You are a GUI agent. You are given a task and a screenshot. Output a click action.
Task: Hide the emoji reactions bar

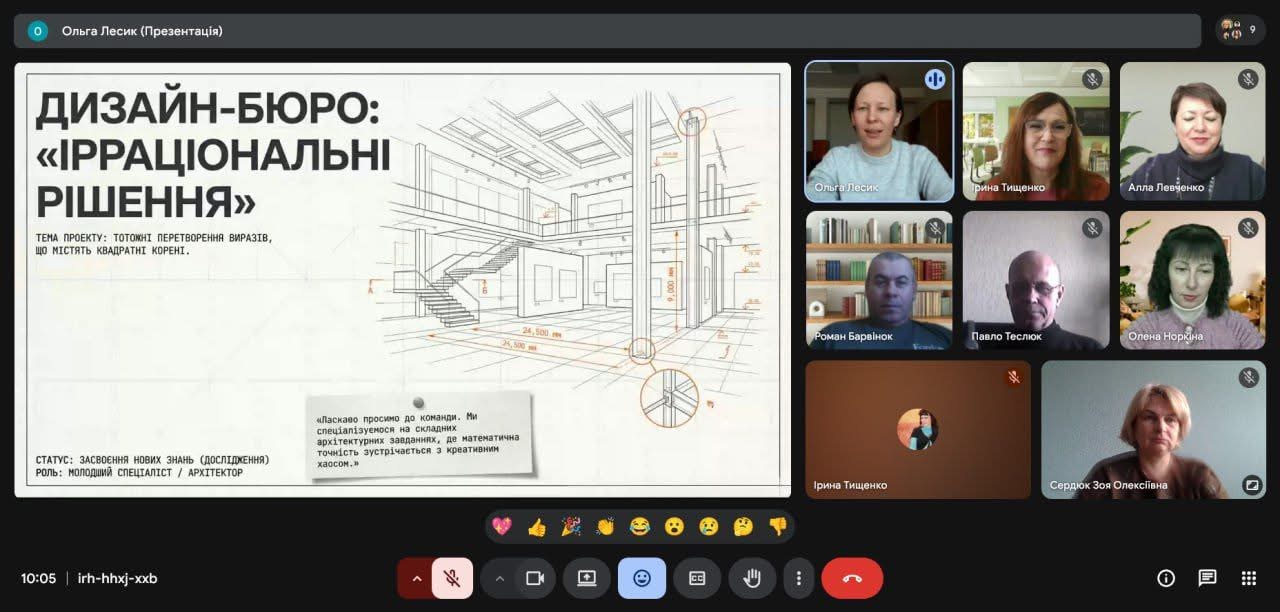point(641,578)
